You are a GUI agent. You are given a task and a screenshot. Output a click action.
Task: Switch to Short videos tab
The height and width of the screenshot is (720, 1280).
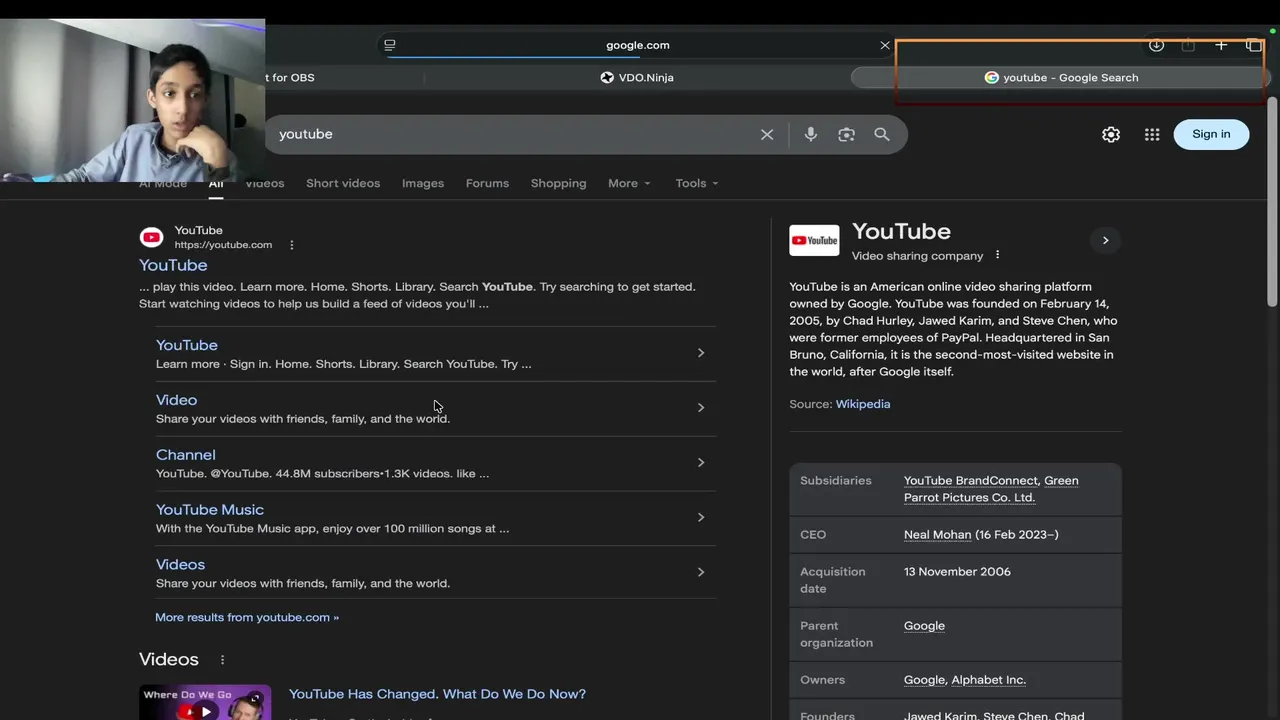pyautogui.click(x=343, y=183)
